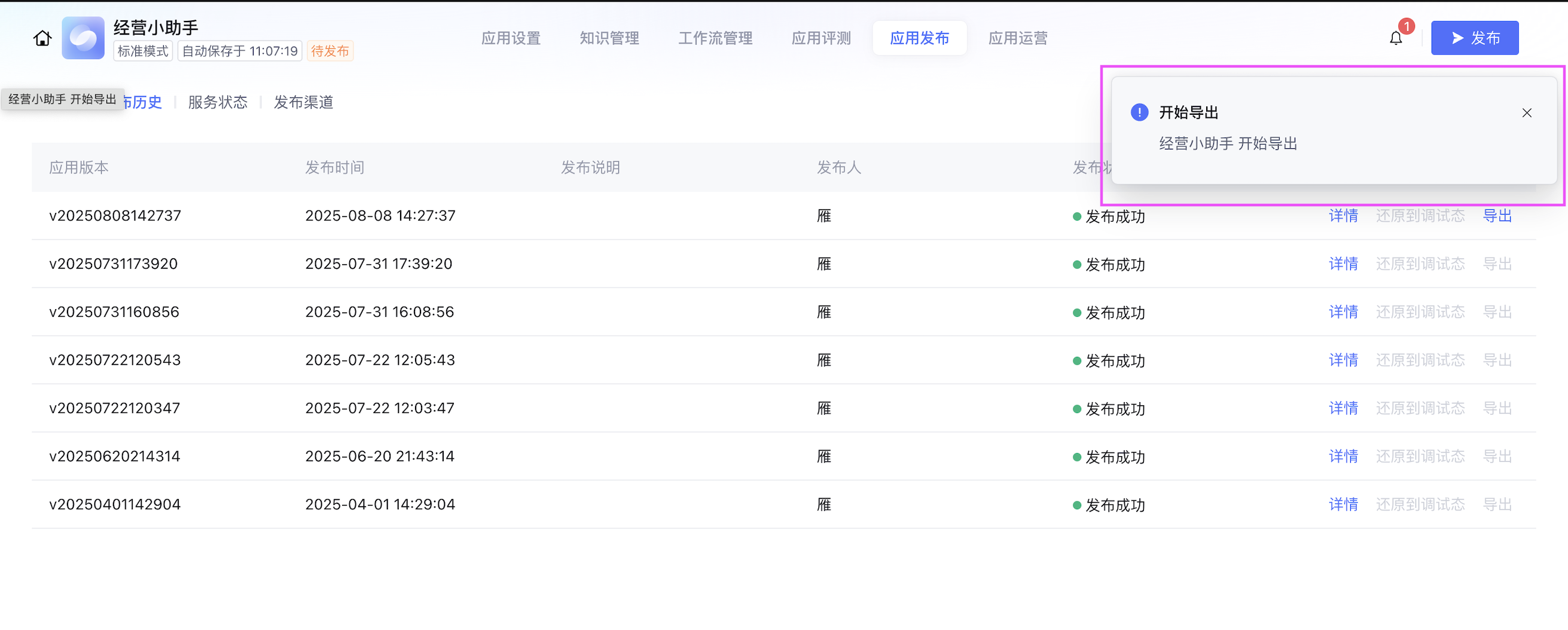This screenshot has width=1568, height=630.
Task: Click the 应用版本 column header
Action: (x=79, y=168)
